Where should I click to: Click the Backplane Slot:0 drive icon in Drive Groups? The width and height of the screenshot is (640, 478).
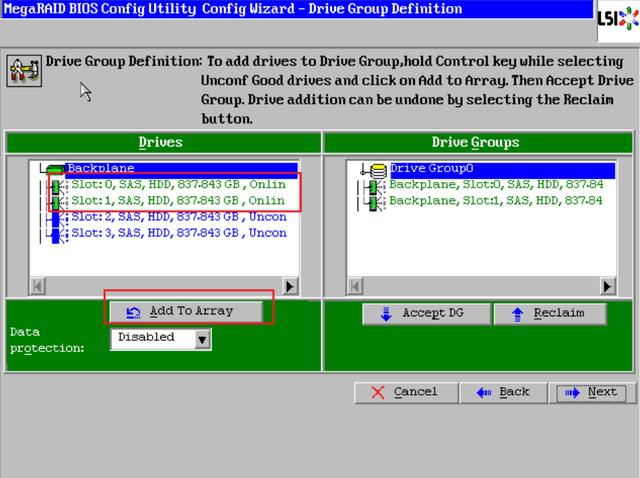(x=375, y=187)
